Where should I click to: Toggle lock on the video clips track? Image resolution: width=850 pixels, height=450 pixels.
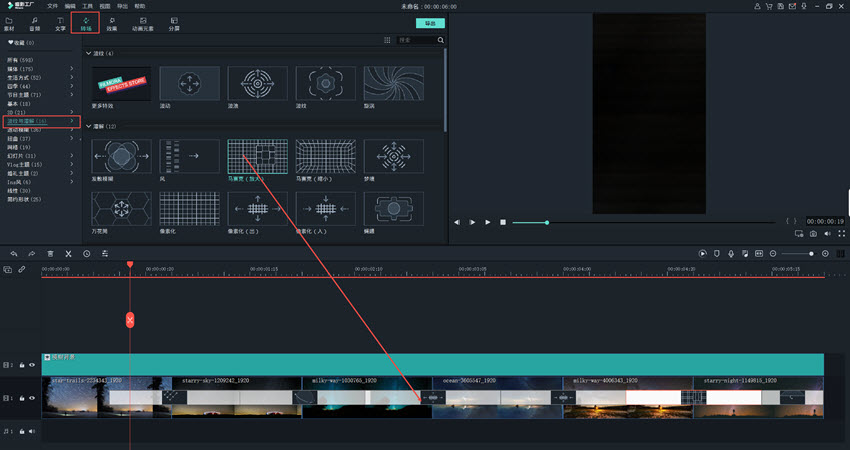(22, 398)
